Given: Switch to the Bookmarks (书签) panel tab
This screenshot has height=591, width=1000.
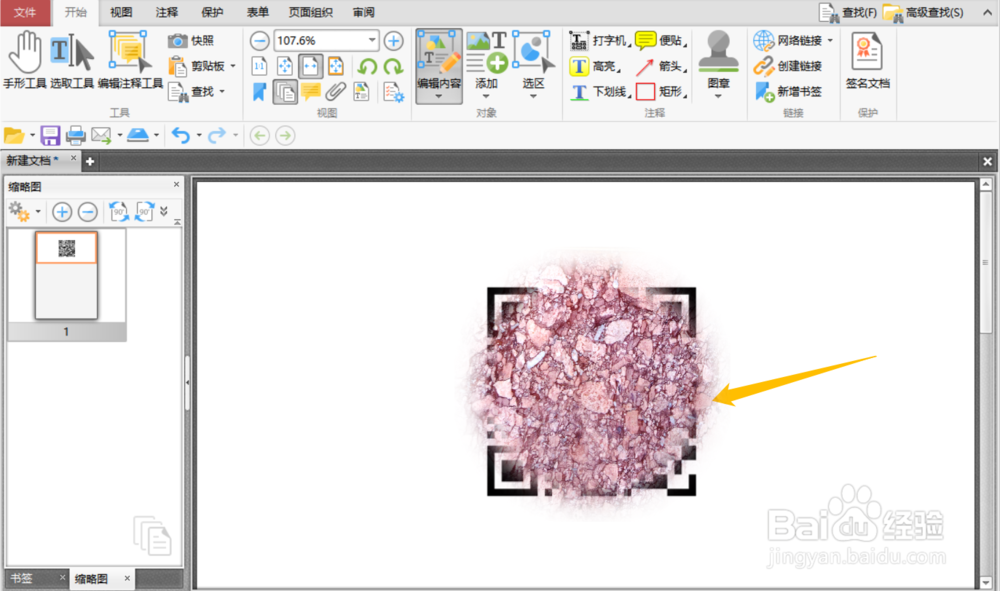Looking at the screenshot, I should (21, 578).
